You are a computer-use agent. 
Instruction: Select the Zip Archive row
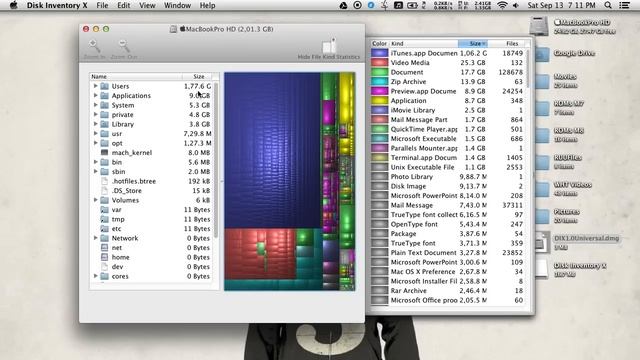pos(448,82)
